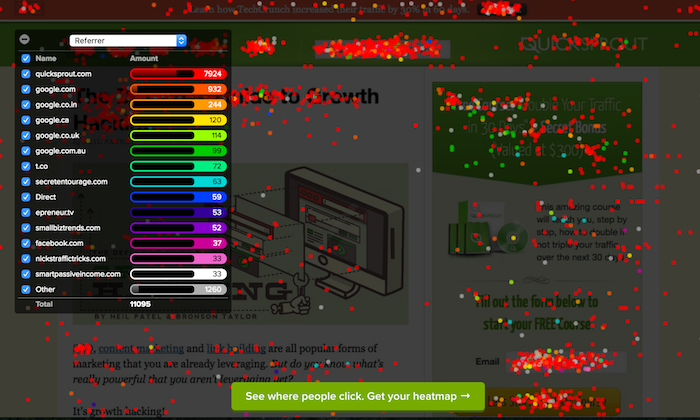The height and width of the screenshot is (420, 700).
Task: Click the orange 932 amount bar
Action: [x=178, y=89]
